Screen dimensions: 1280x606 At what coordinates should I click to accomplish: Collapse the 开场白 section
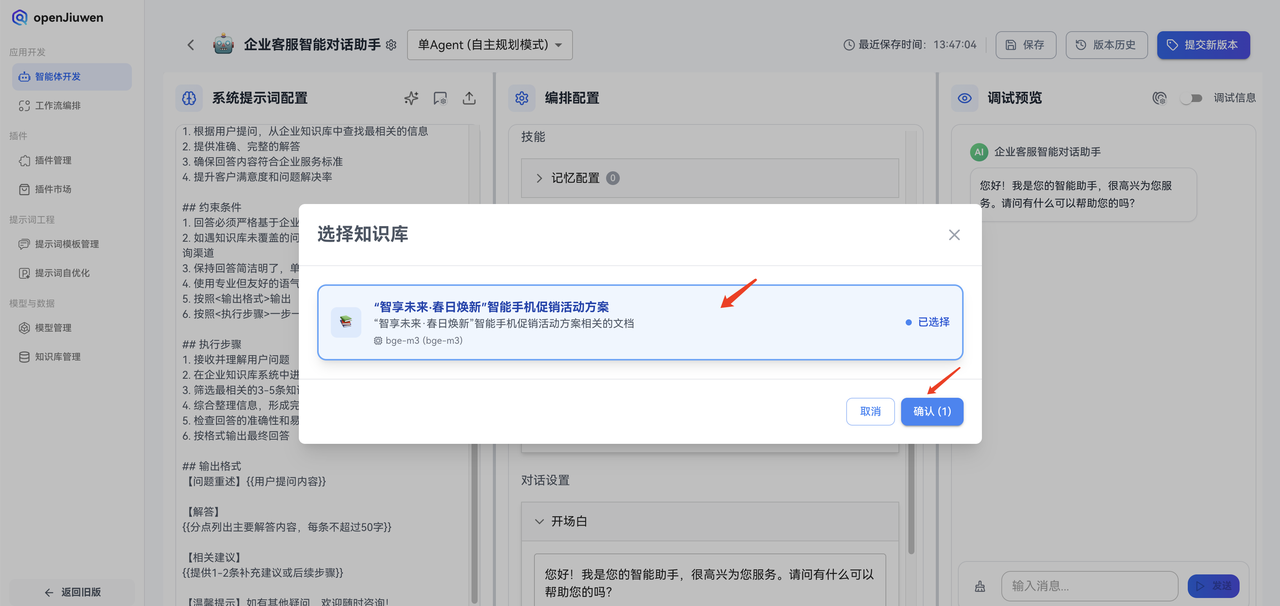[710, 521]
